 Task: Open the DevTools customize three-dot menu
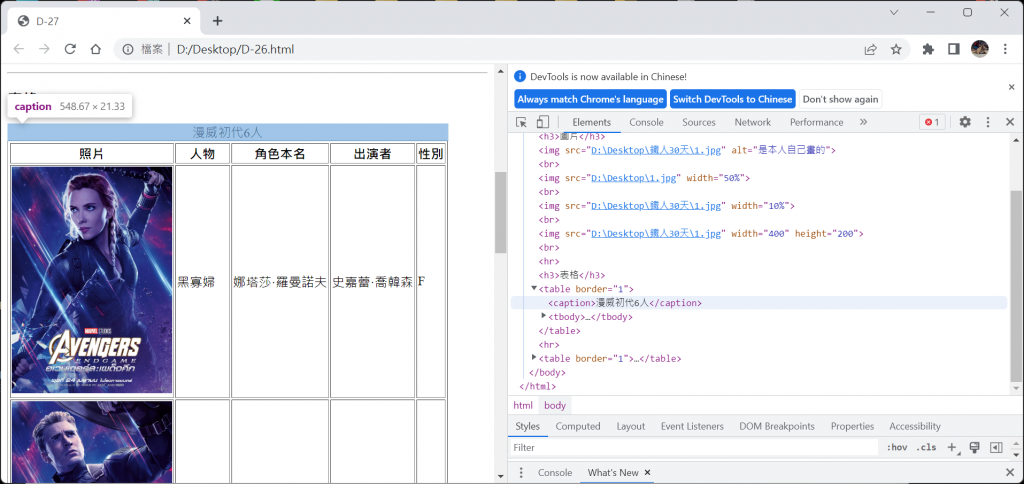988,122
